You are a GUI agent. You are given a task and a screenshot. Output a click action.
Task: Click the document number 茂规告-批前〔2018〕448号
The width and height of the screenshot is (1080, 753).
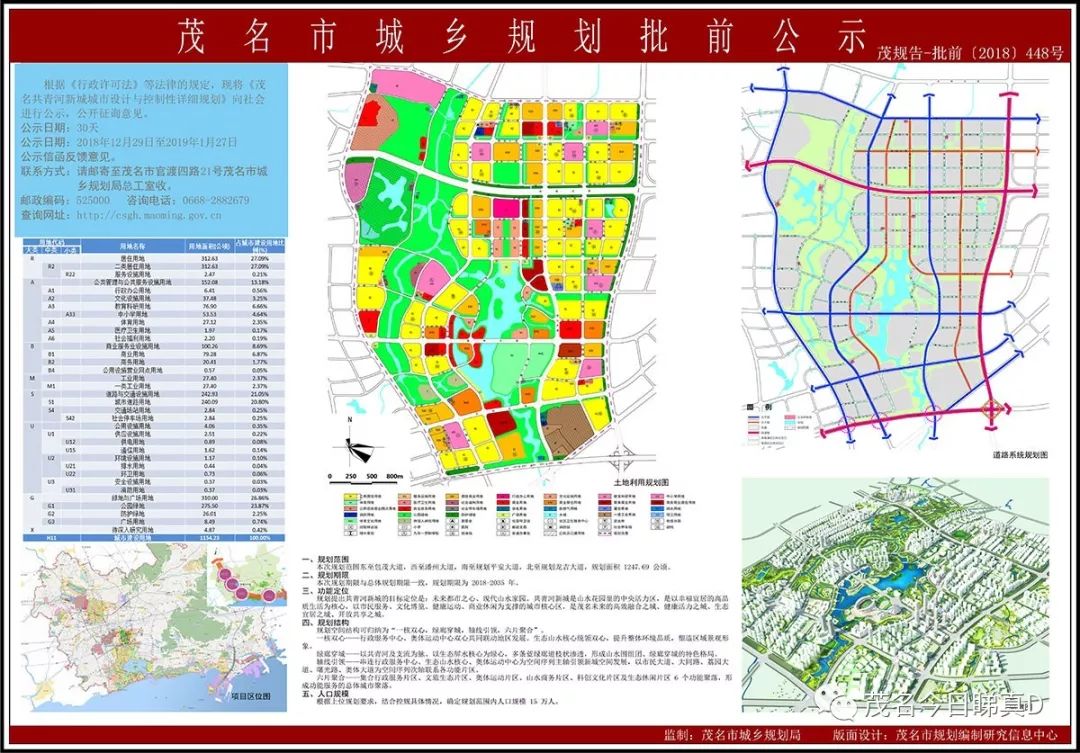970,54
